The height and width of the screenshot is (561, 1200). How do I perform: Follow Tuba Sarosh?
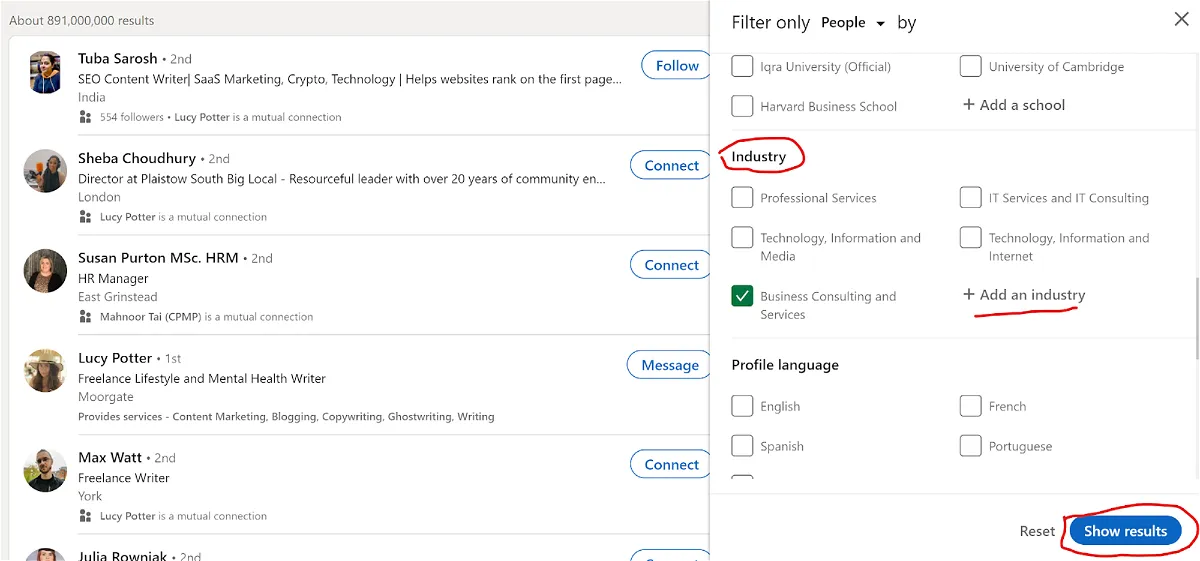(x=677, y=66)
